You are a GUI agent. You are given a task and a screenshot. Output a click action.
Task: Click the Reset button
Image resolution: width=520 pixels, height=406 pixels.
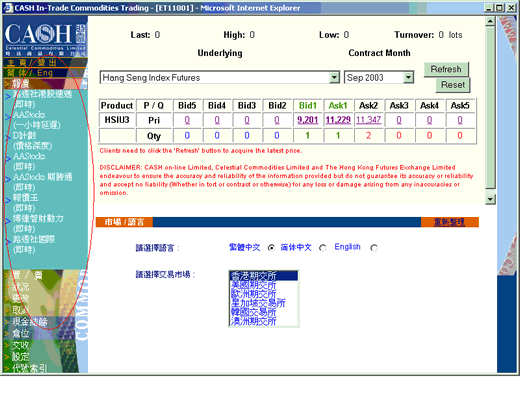tap(453, 85)
